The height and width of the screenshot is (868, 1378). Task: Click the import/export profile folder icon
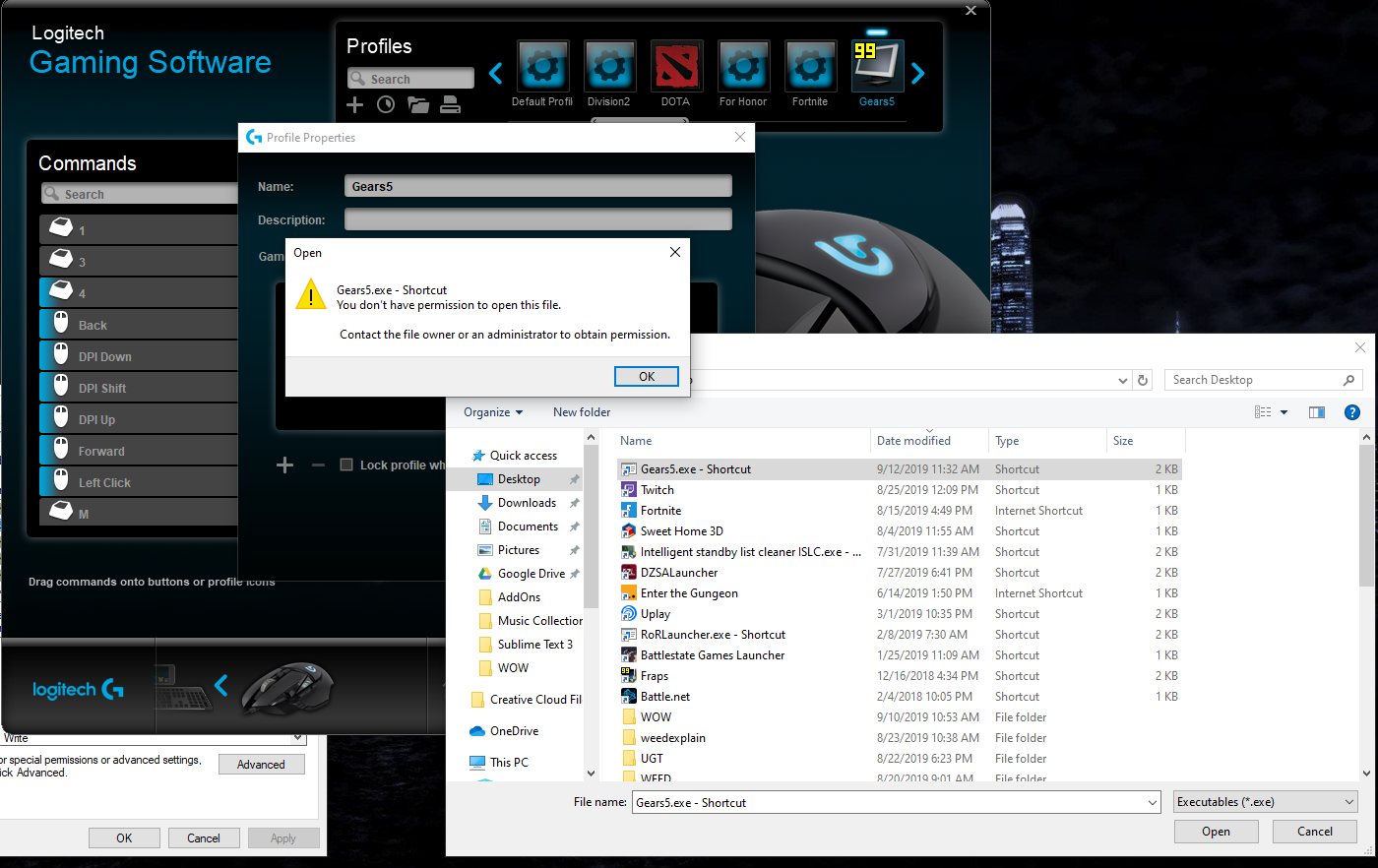tap(418, 104)
